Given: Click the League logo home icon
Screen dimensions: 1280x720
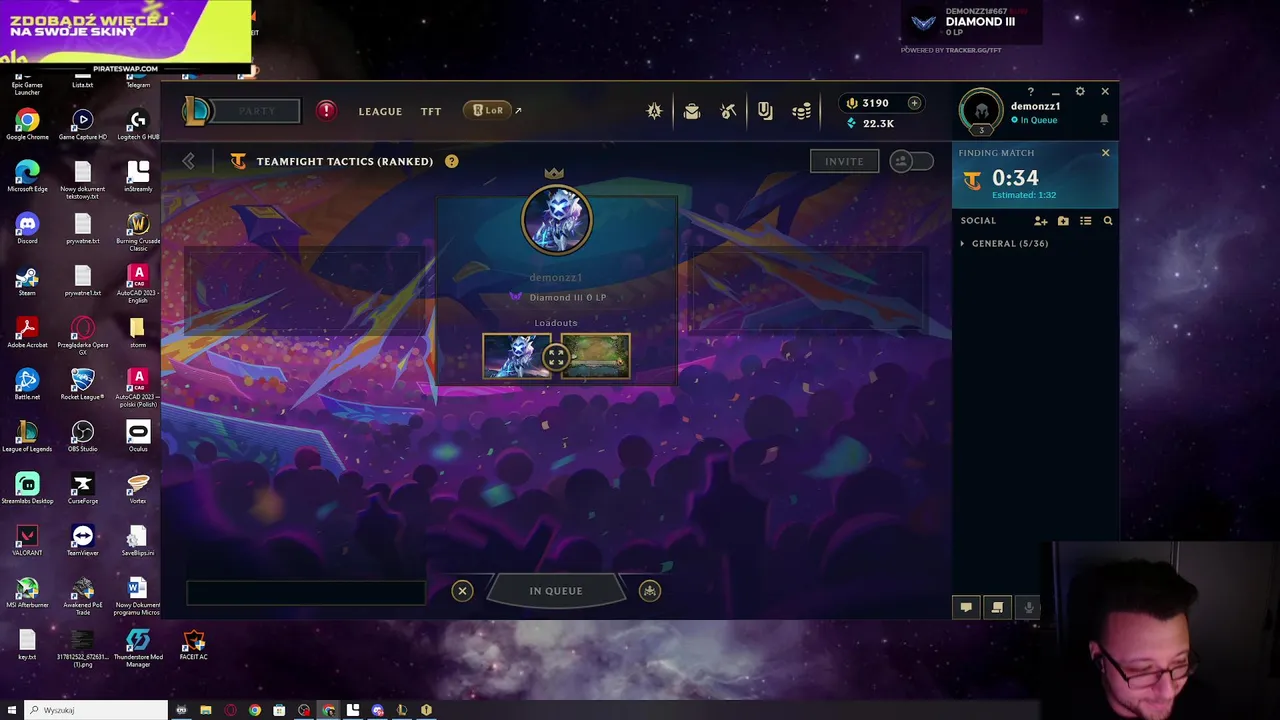Looking at the screenshot, I should [198, 110].
